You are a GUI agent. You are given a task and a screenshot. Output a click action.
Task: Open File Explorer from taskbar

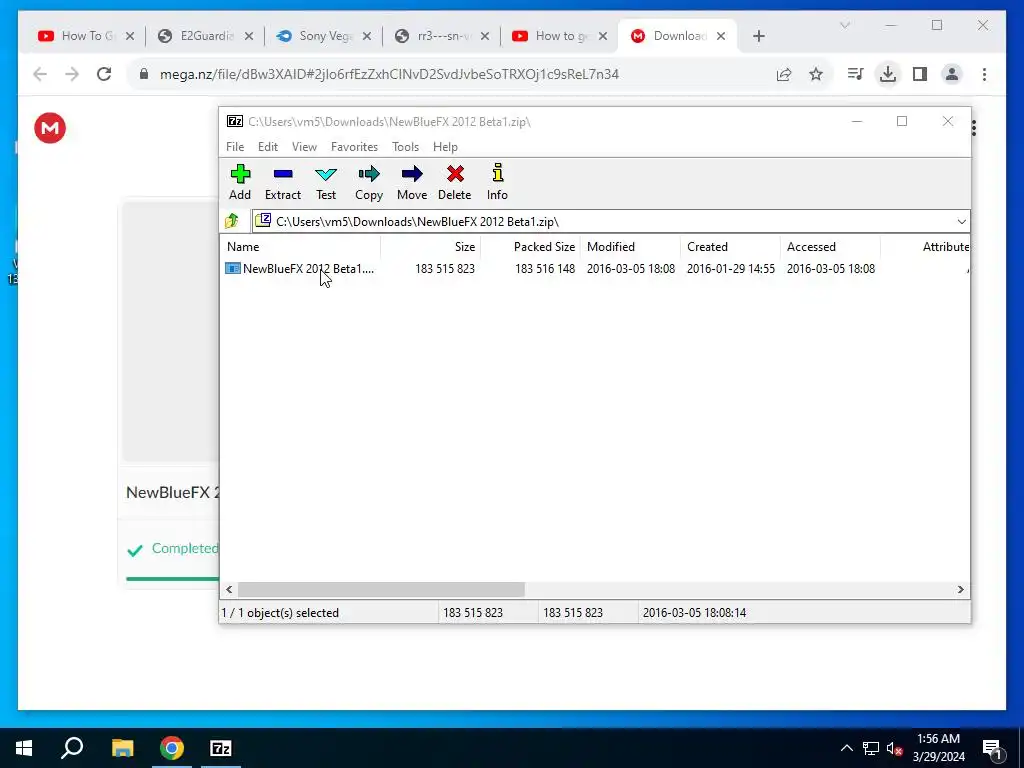[122, 748]
